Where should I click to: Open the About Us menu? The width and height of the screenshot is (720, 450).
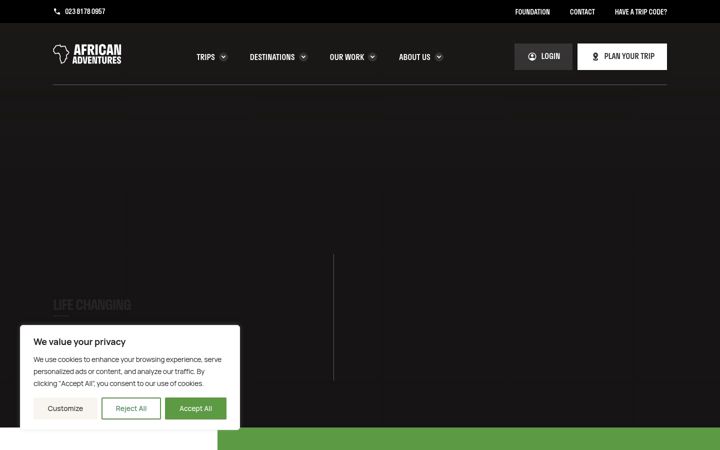(415, 57)
